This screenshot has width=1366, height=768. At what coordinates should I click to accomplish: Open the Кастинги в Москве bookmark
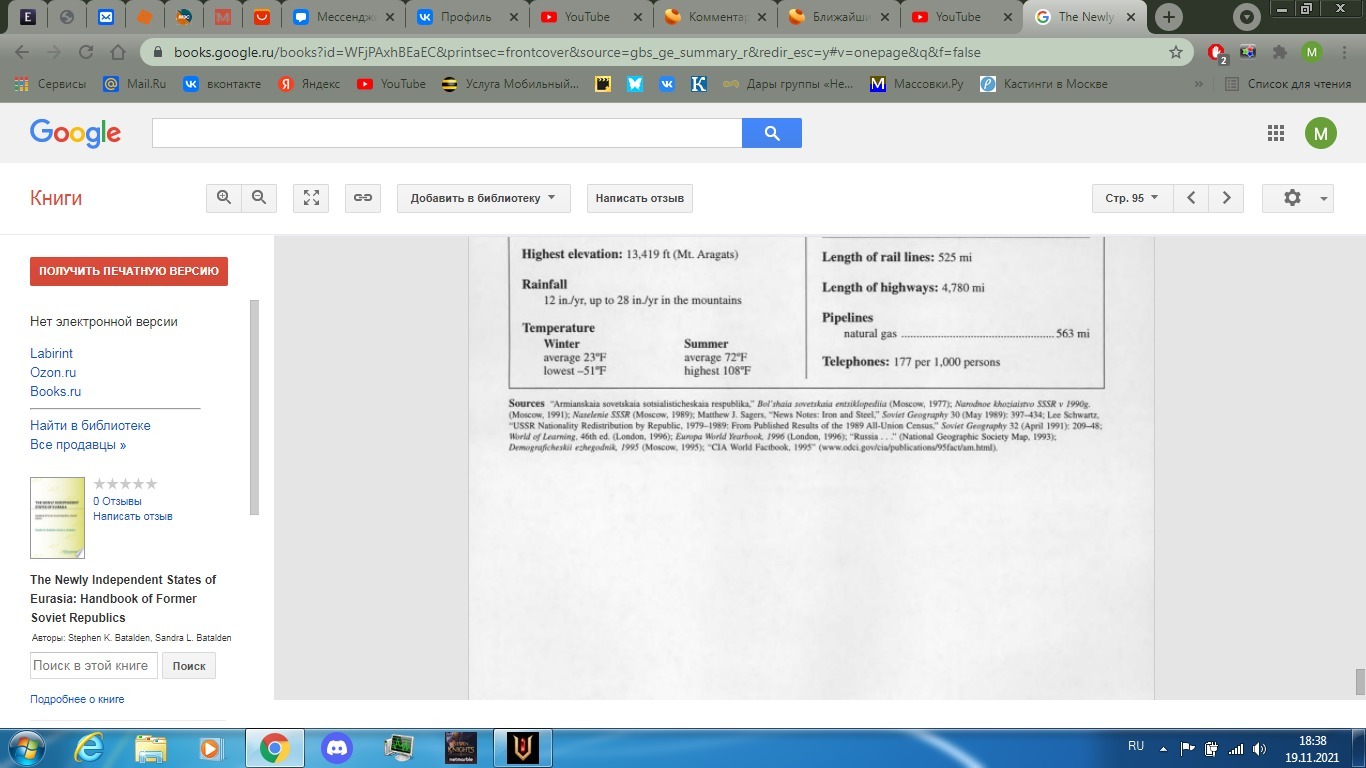[x=1044, y=84]
